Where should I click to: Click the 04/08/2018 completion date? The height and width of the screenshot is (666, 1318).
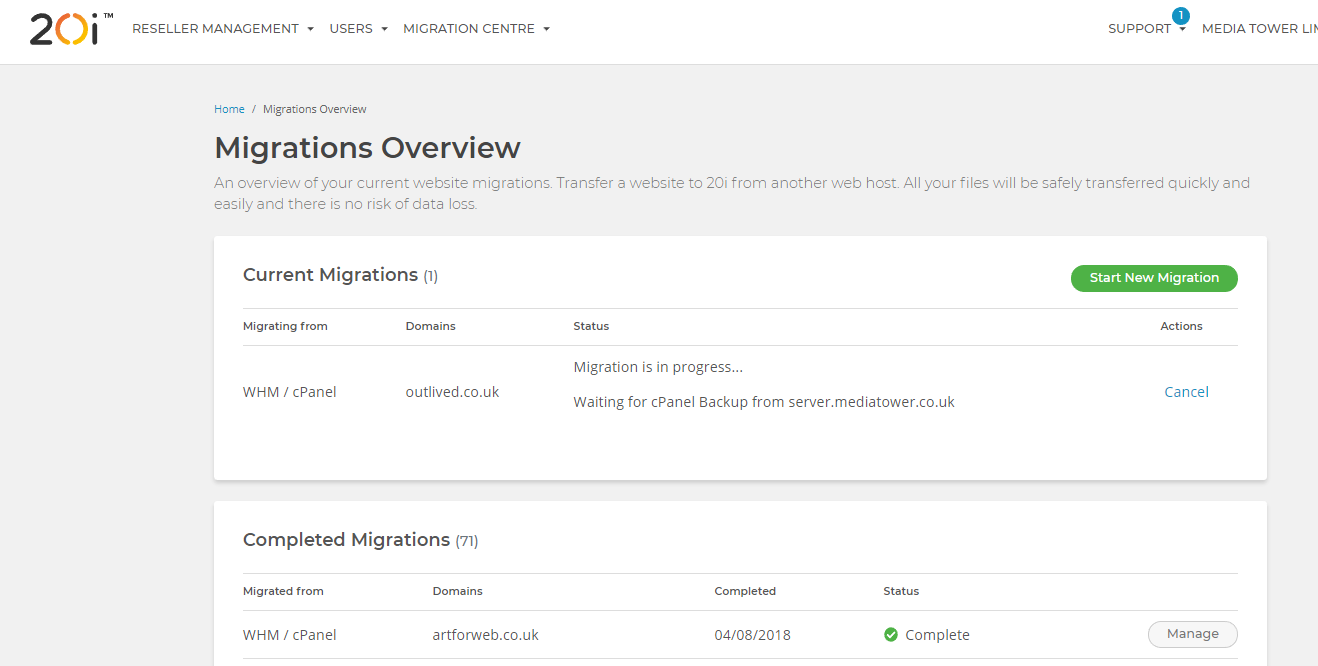tap(752, 635)
